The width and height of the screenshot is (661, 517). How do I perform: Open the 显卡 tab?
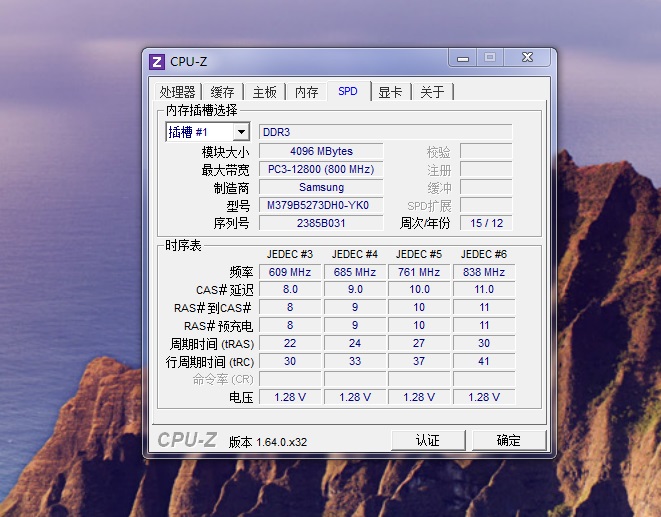390,92
